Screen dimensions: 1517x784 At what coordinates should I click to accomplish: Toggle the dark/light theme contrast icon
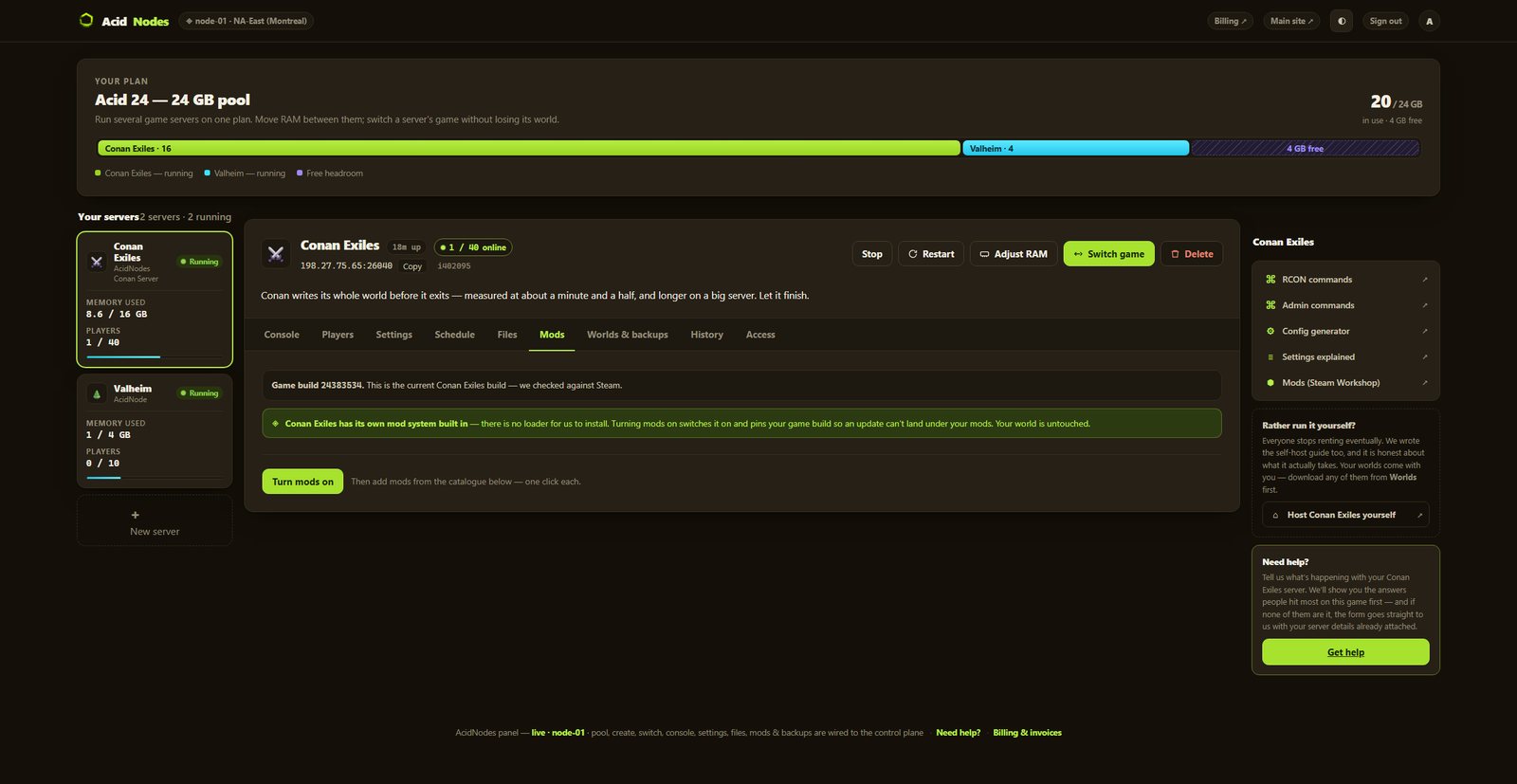pyautogui.click(x=1342, y=21)
